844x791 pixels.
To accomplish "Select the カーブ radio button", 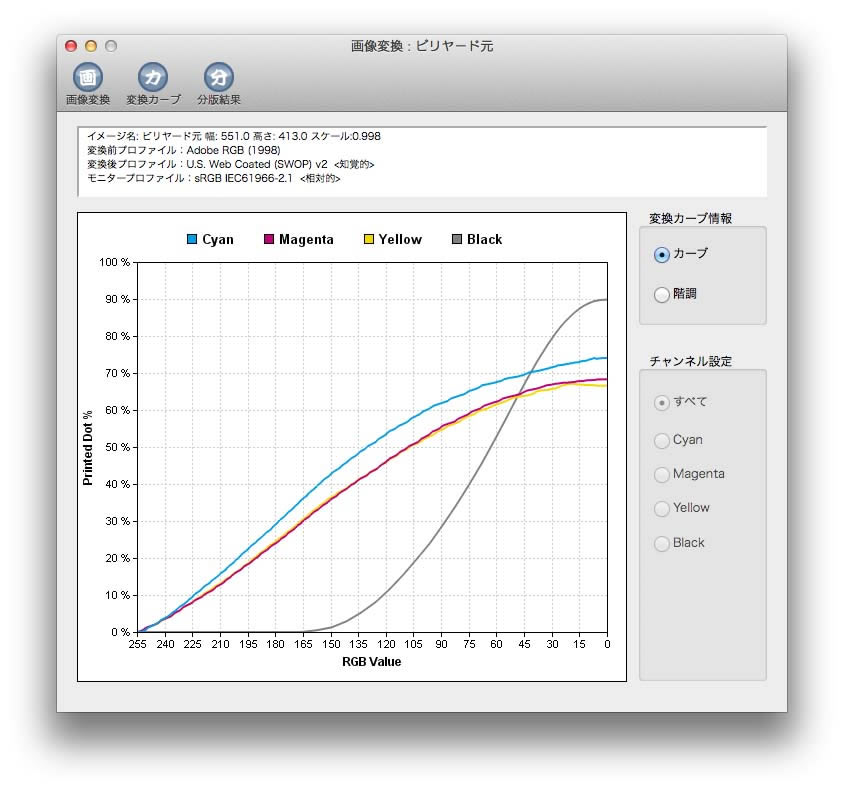I will click(x=661, y=254).
